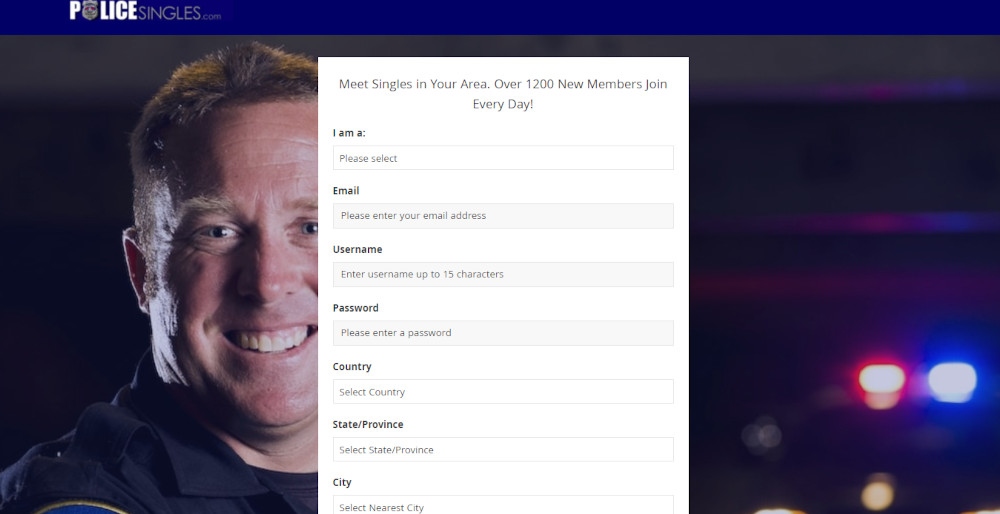Click the police badge icon in the logo
Screen dimensions: 1000x514
pos(90,10)
